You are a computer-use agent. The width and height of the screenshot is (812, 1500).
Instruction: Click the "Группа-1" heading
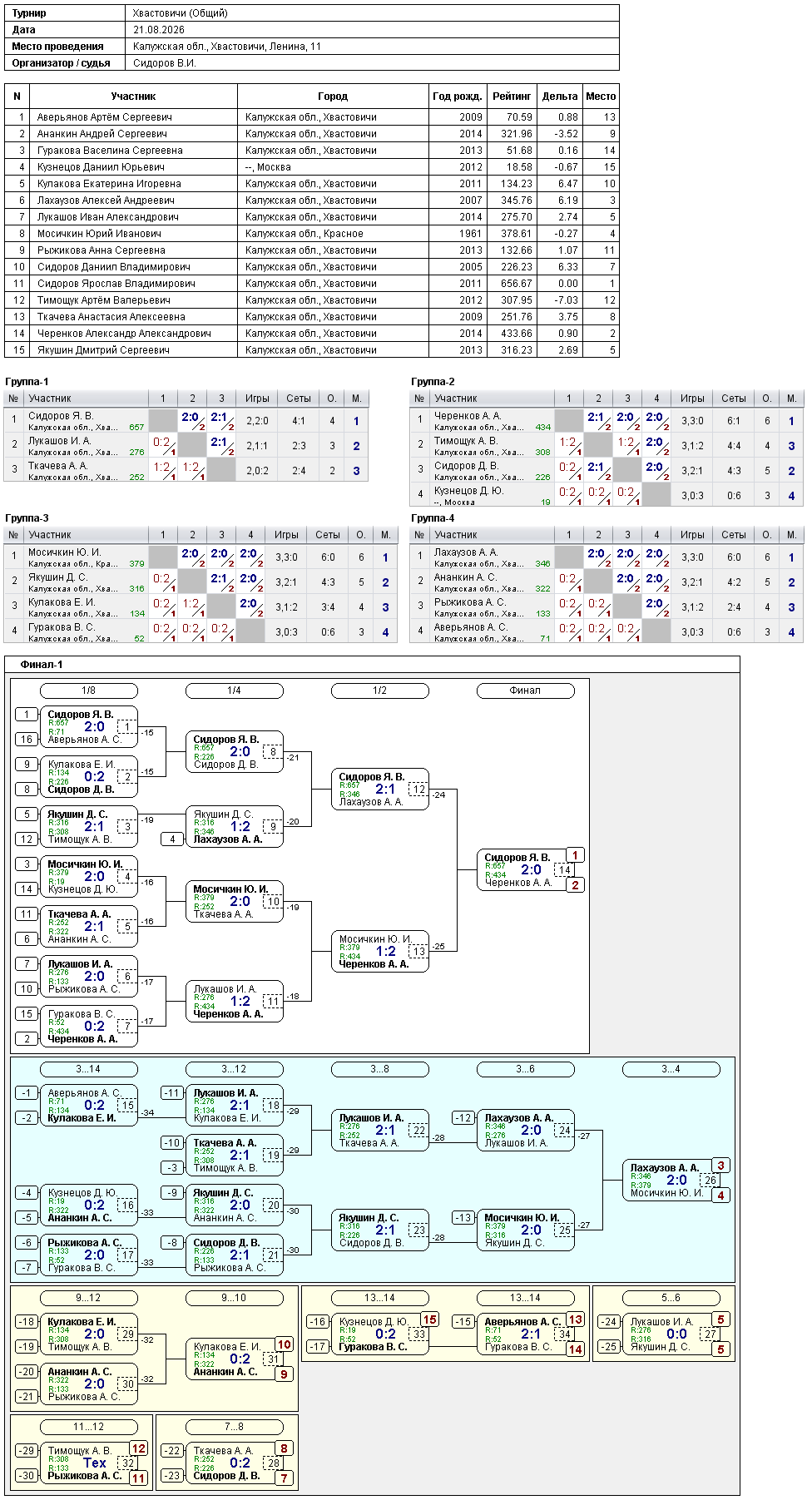27,382
